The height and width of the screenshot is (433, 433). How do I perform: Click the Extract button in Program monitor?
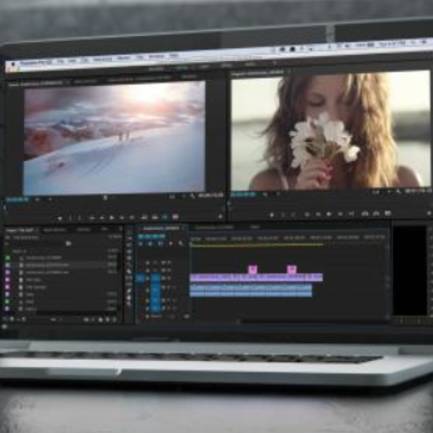click(x=376, y=213)
